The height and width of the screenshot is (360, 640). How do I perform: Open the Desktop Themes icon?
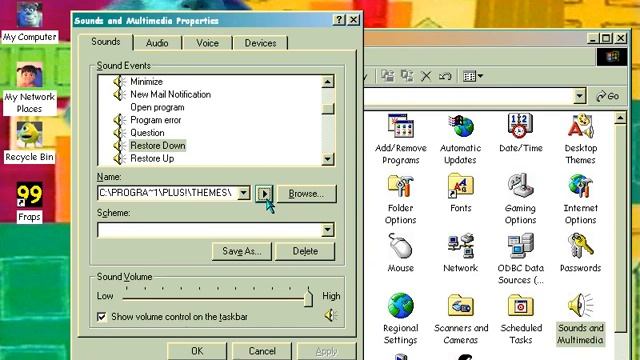(x=580, y=125)
